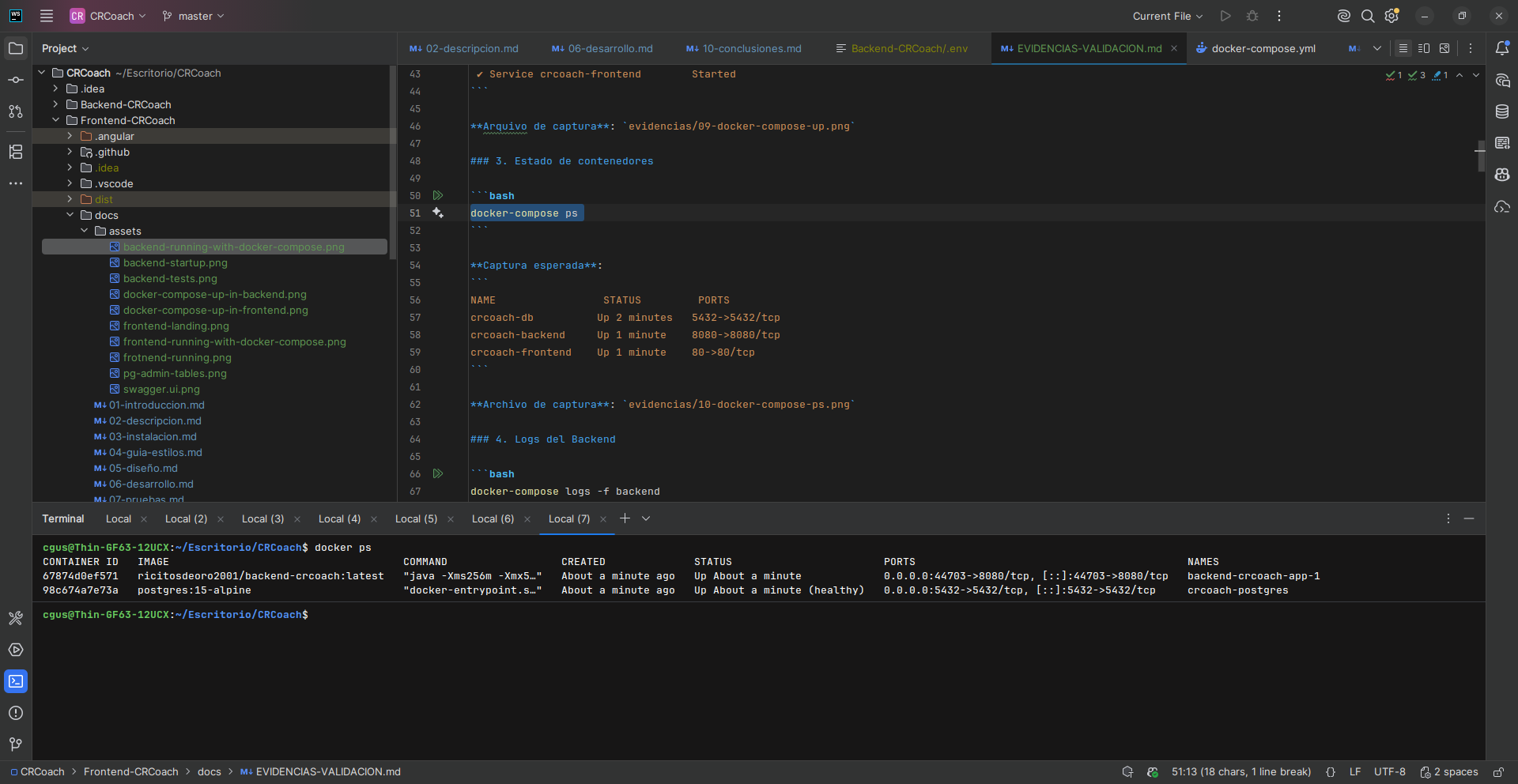Click Frontend-CRCoach in breadcrumb bar
The height and width of the screenshot is (784, 1518).
click(x=131, y=772)
